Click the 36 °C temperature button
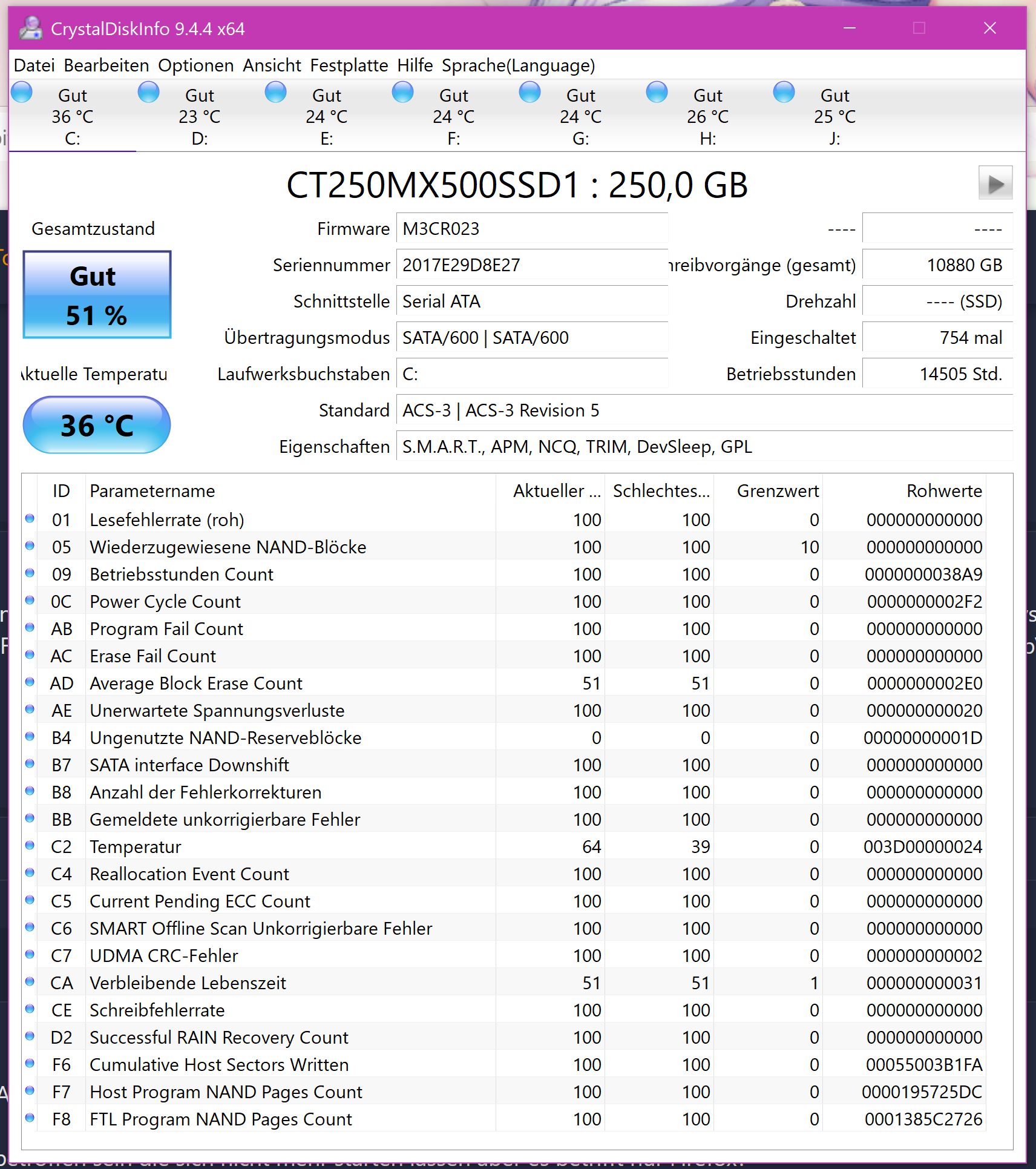 [97, 425]
